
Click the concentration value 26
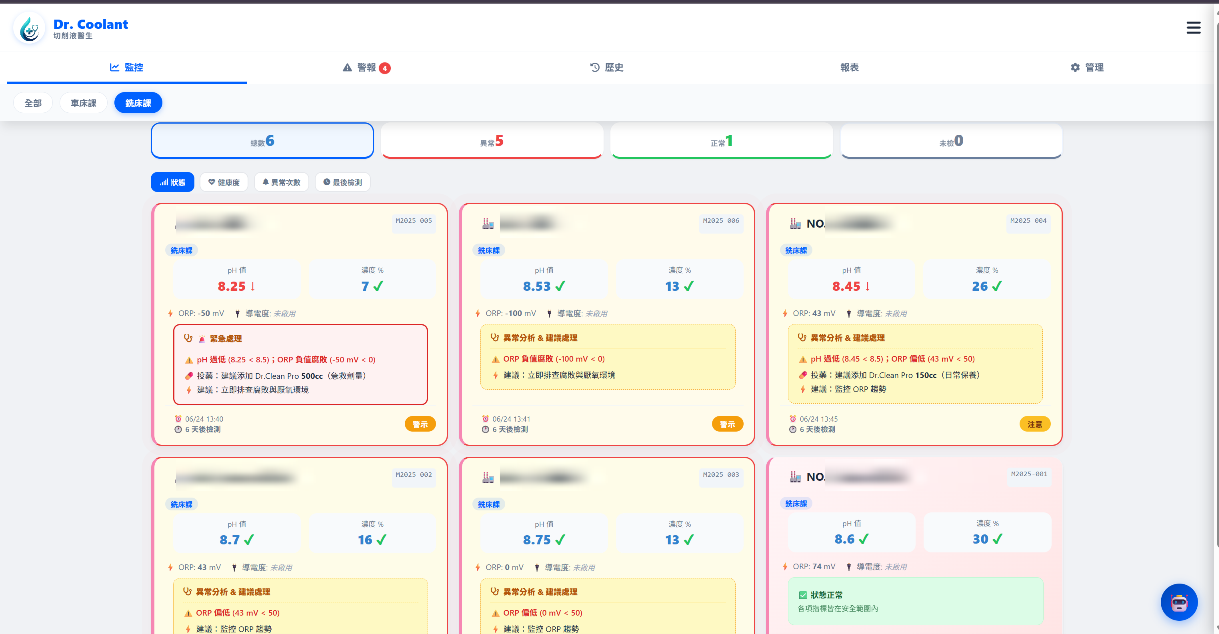tap(979, 286)
